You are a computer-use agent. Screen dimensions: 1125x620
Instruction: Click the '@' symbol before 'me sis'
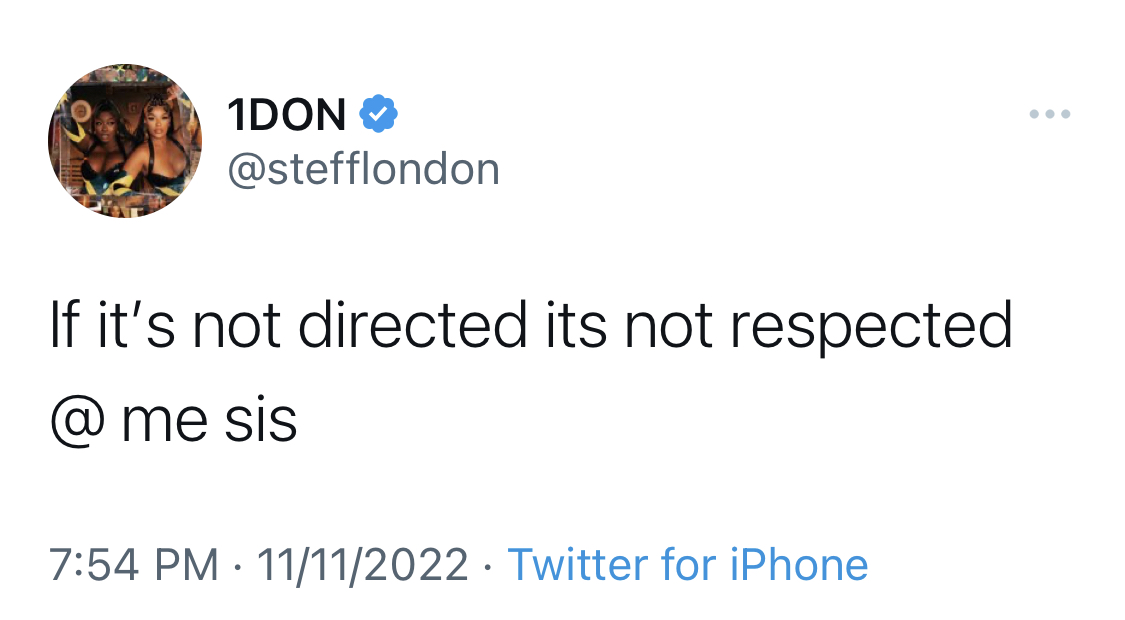[77, 423]
